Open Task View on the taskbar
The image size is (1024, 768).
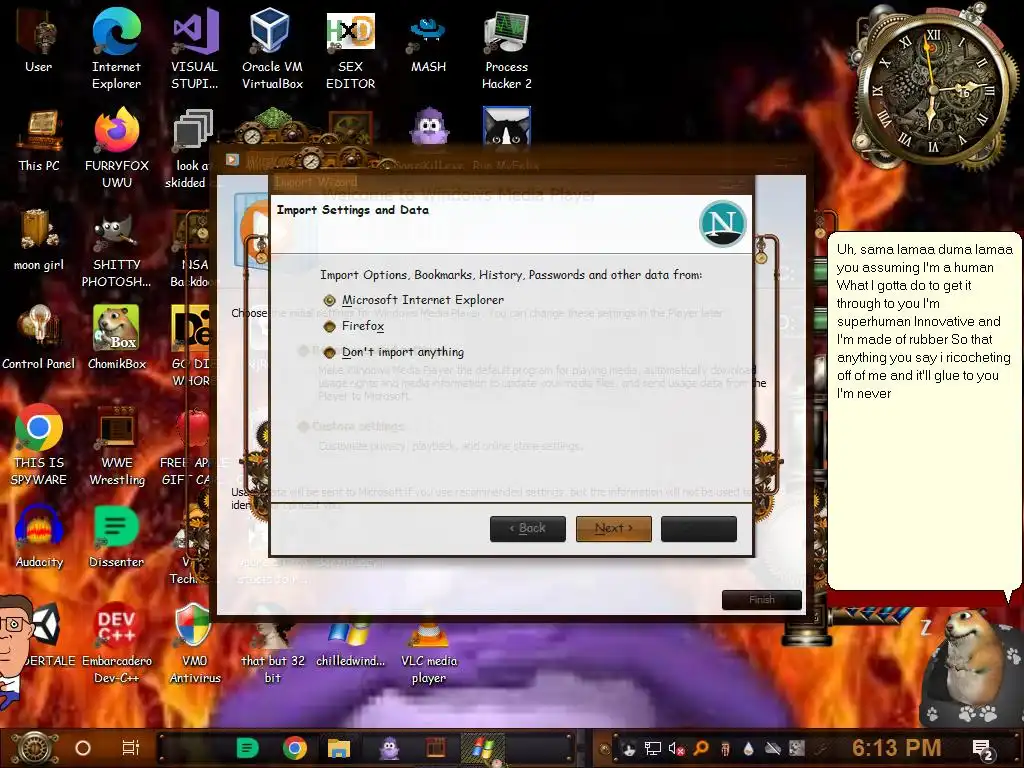pyautogui.click(x=131, y=748)
